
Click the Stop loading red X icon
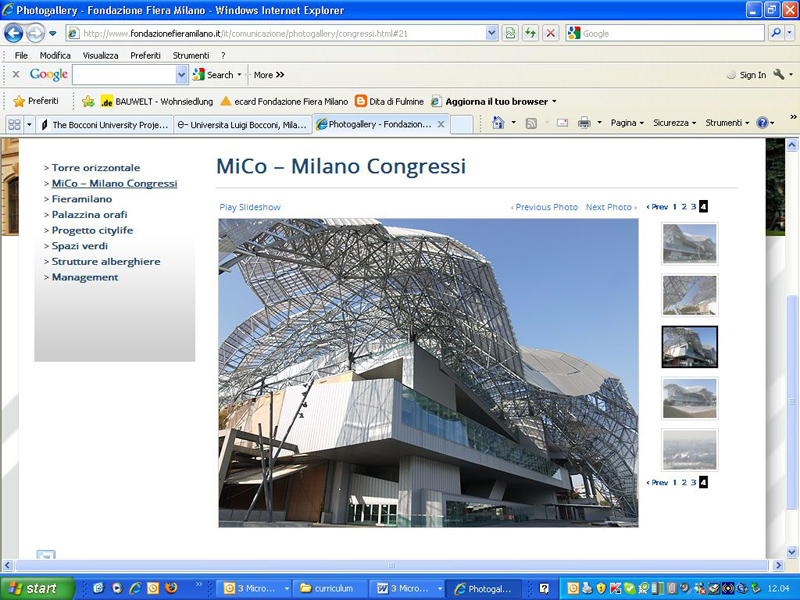[551, 34]
